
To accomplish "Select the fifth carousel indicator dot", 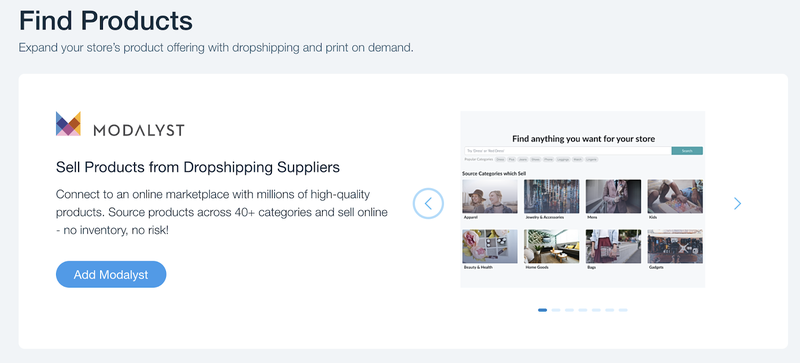I will (596, 310).
